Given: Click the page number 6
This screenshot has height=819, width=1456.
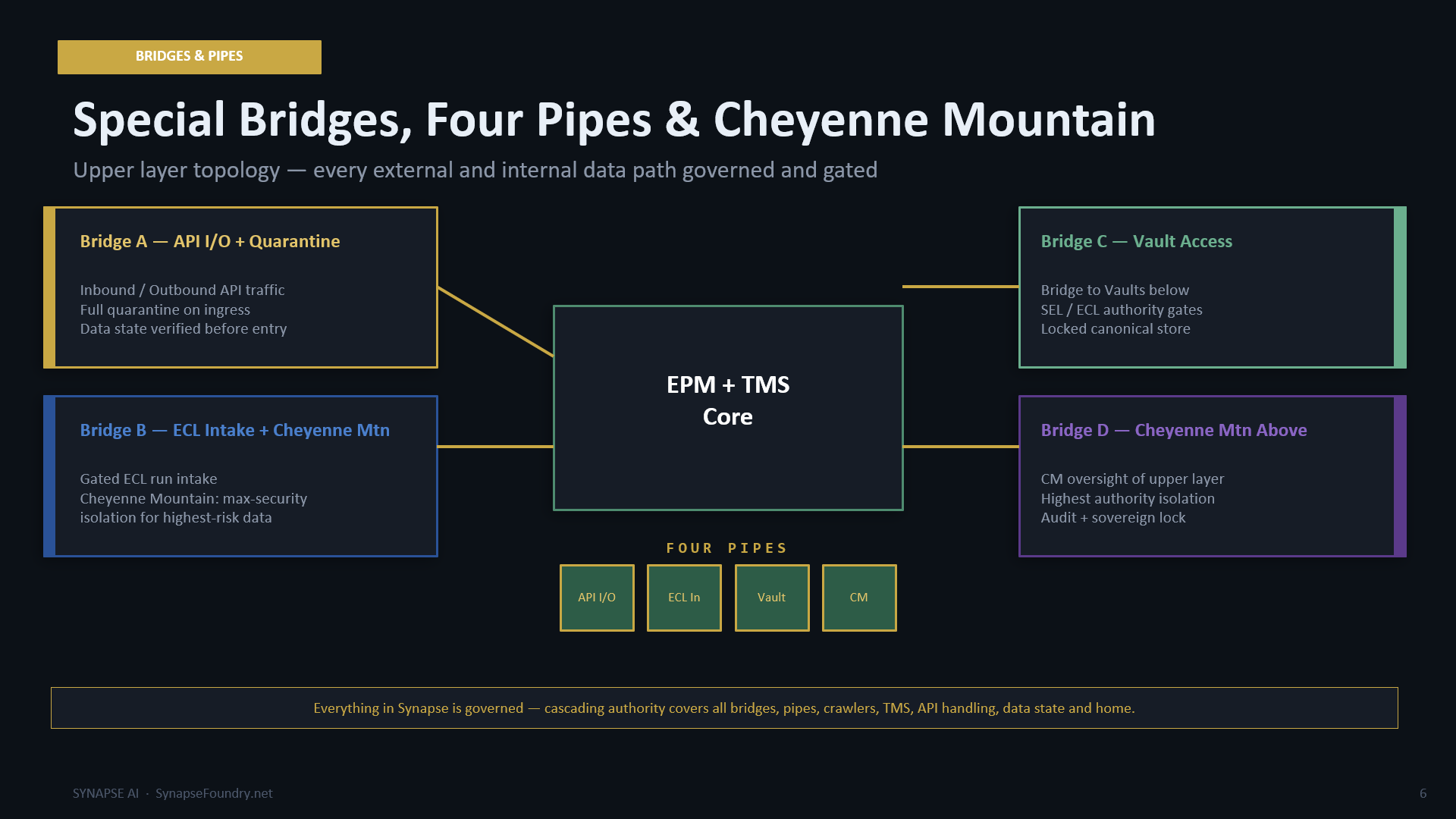Looking at the screenshot, I should click(x=1423, y=793).
